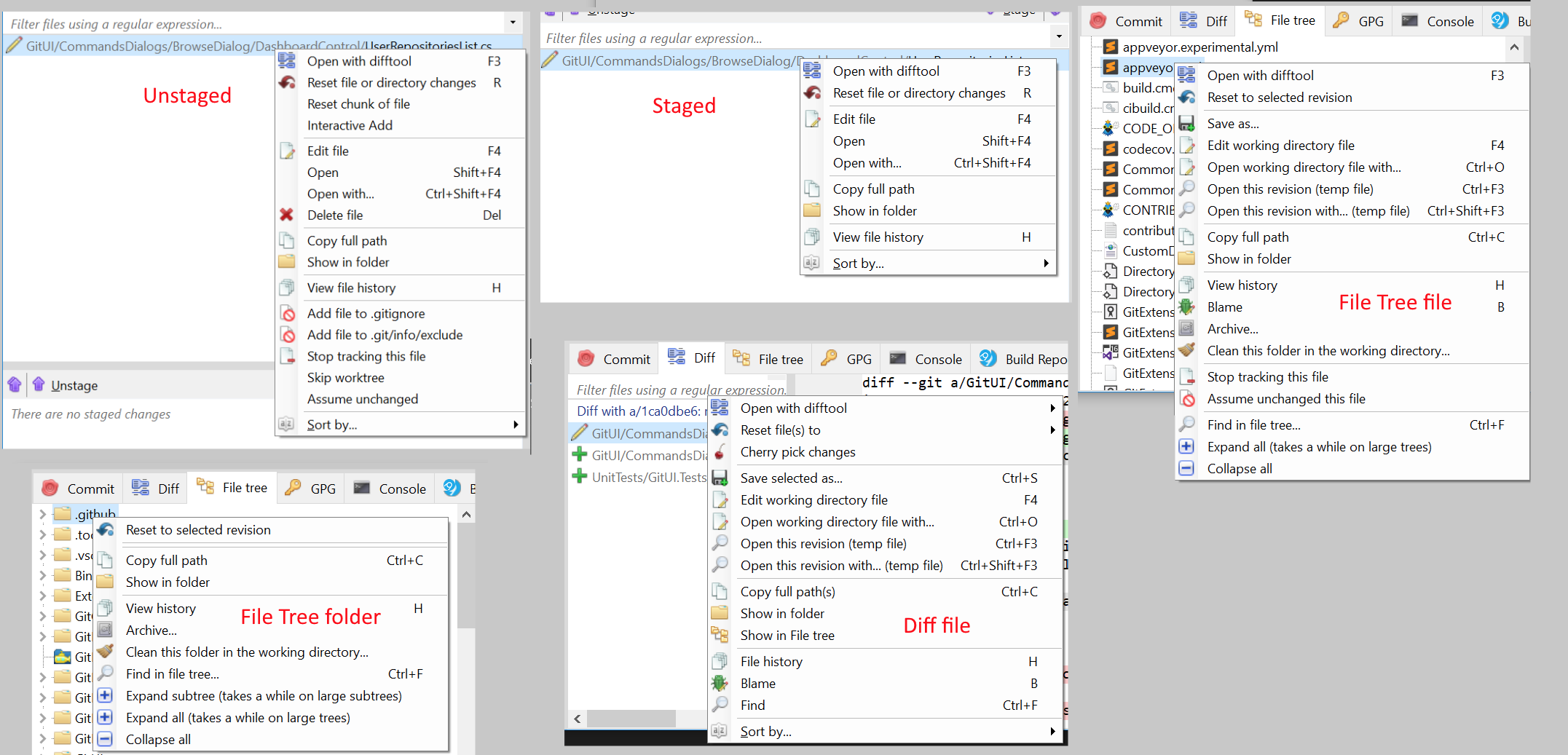Image resolution: width=1568 pixels, height=755 pixels.
Task: Click the broom icon for Clean this folder
Action: coord(105,652)
